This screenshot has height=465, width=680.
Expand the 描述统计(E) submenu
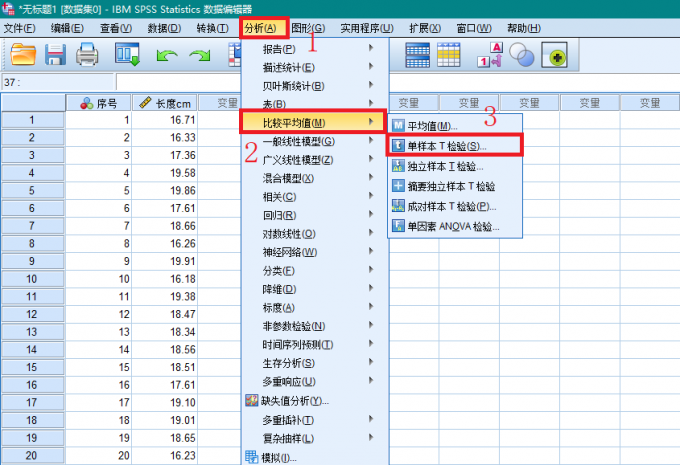point(314,67)
